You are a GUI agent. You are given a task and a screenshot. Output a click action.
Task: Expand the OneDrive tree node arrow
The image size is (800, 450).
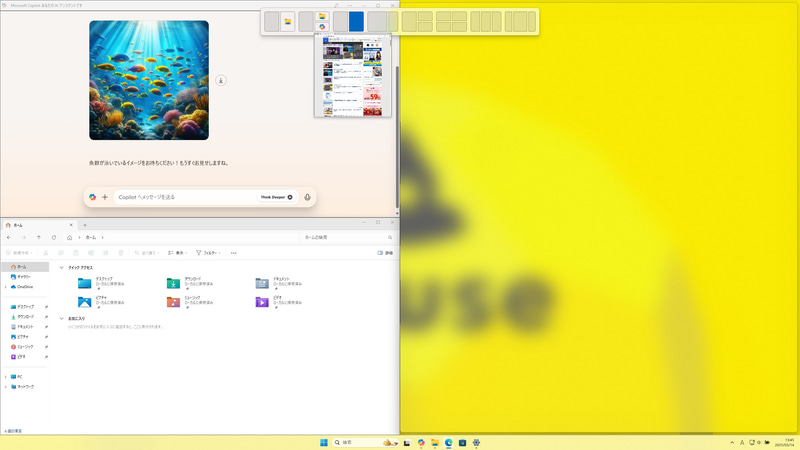(6, 287)
